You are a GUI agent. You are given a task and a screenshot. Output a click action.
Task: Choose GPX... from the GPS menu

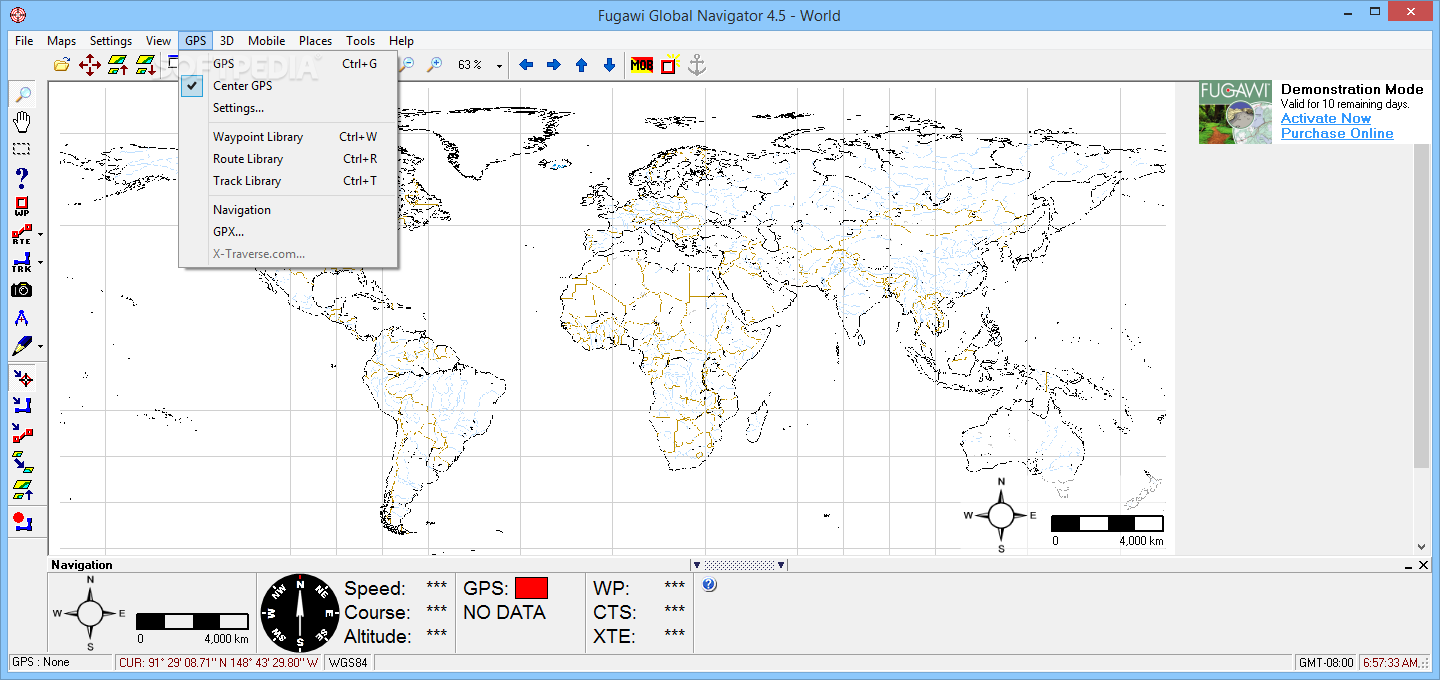288,232
